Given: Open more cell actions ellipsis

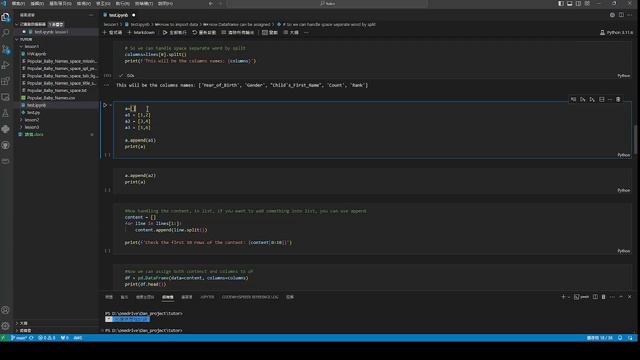Looking at the screenshot, I should (x=610, y=99).
